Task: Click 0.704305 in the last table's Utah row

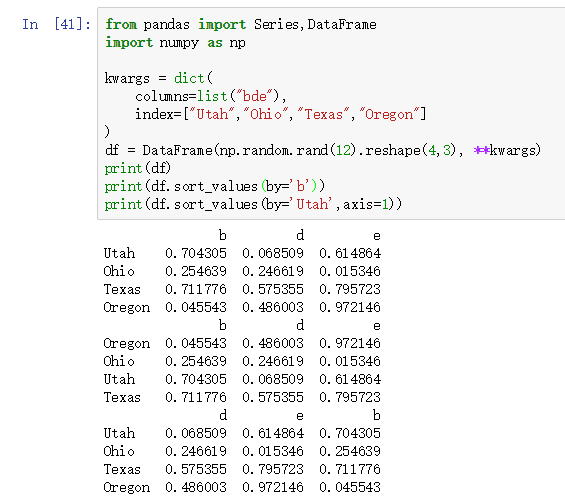Action: click(x=350, y=433)
